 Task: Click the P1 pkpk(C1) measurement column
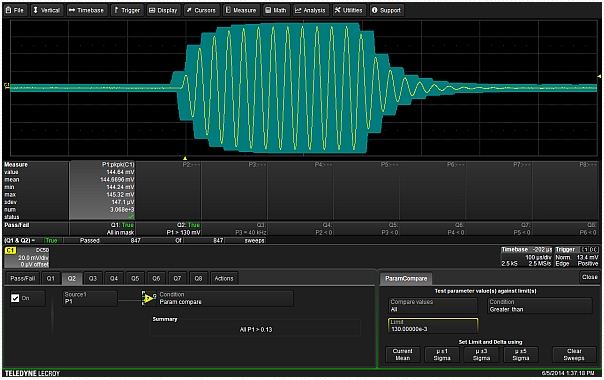pos(102,191)
